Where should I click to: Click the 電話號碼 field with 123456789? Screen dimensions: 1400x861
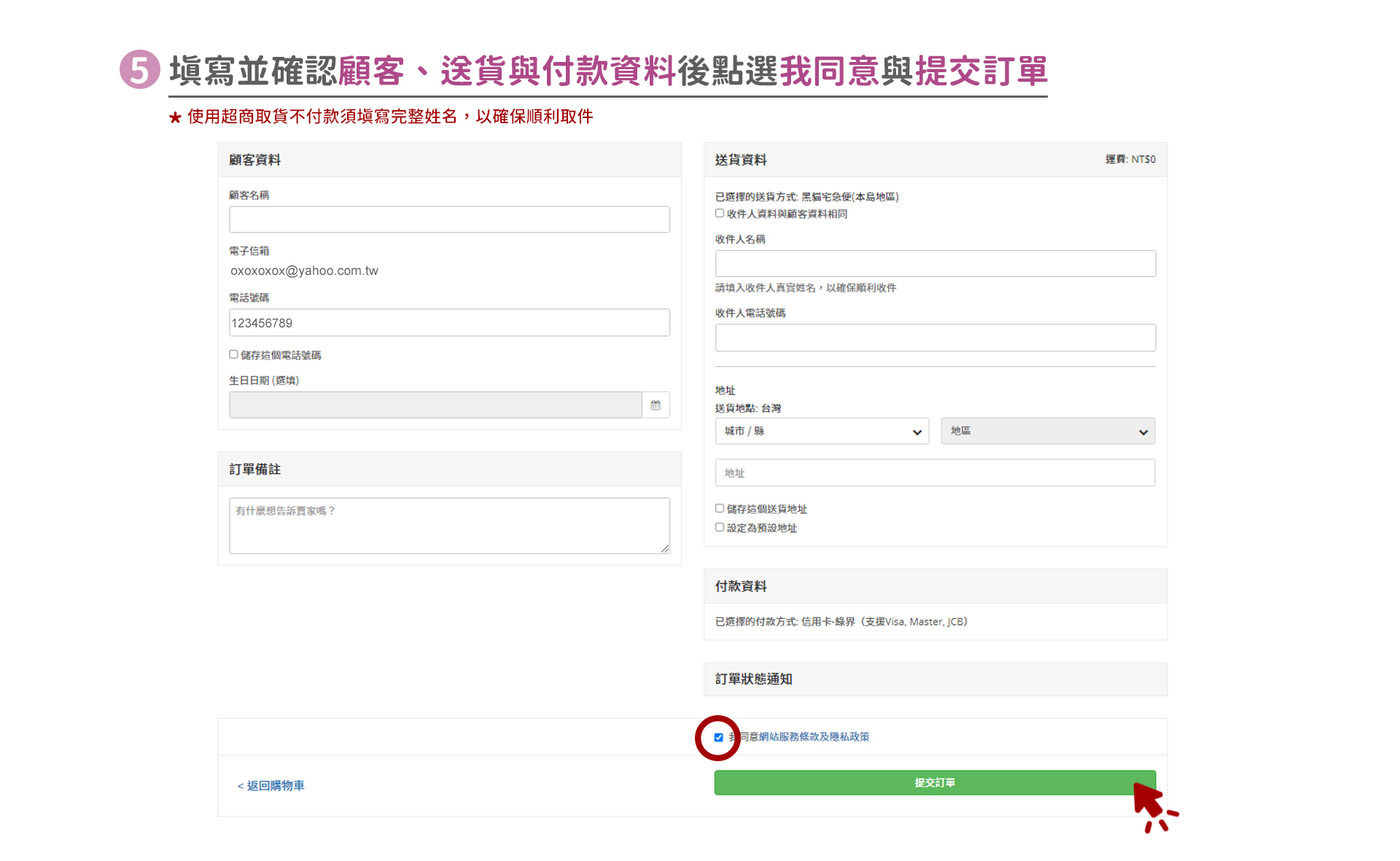point(449,323)
